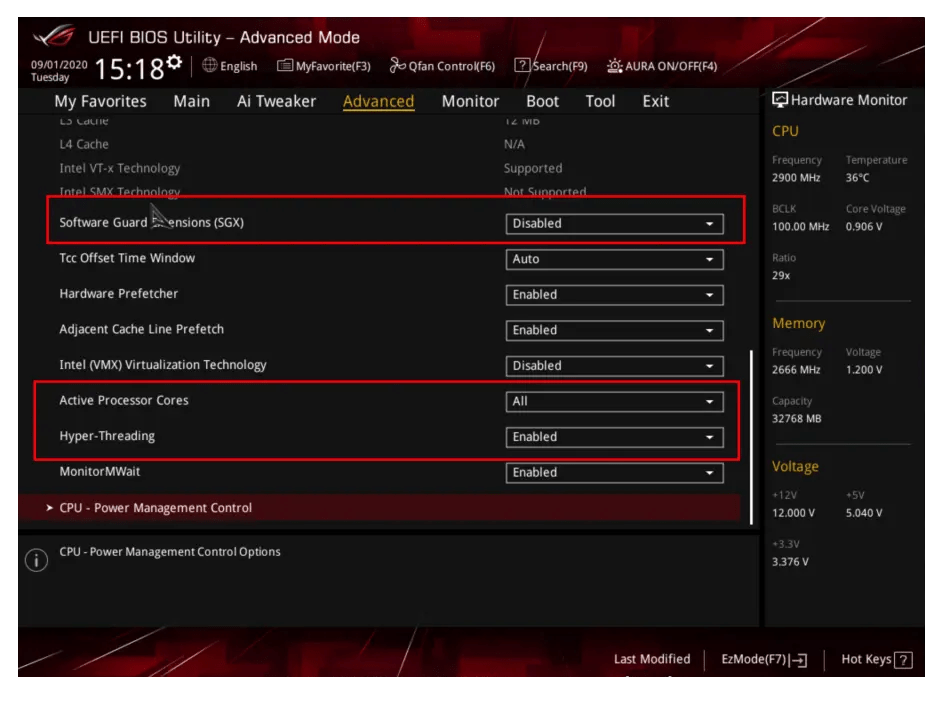Select the Advanced tab
Screen dimensions: 942x714
(378, 101)
